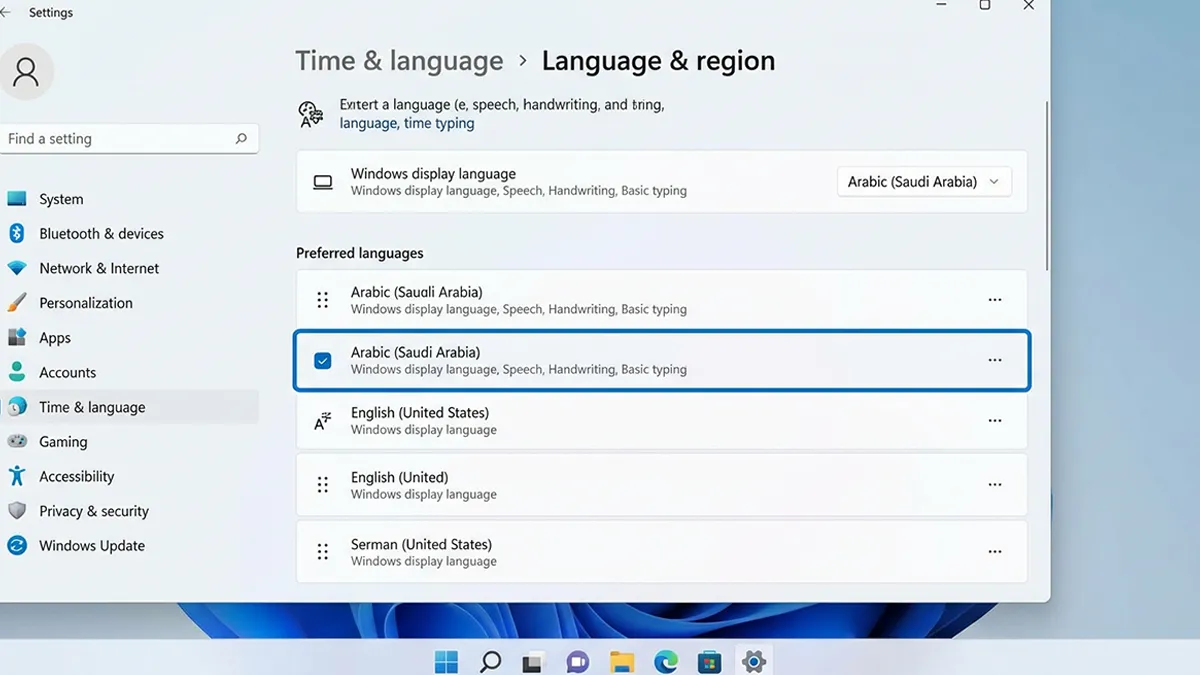Select Bluetooth & devices settings
Image resolution: width=1200 pixels, height=675 pixels.
tap(100, 233)
